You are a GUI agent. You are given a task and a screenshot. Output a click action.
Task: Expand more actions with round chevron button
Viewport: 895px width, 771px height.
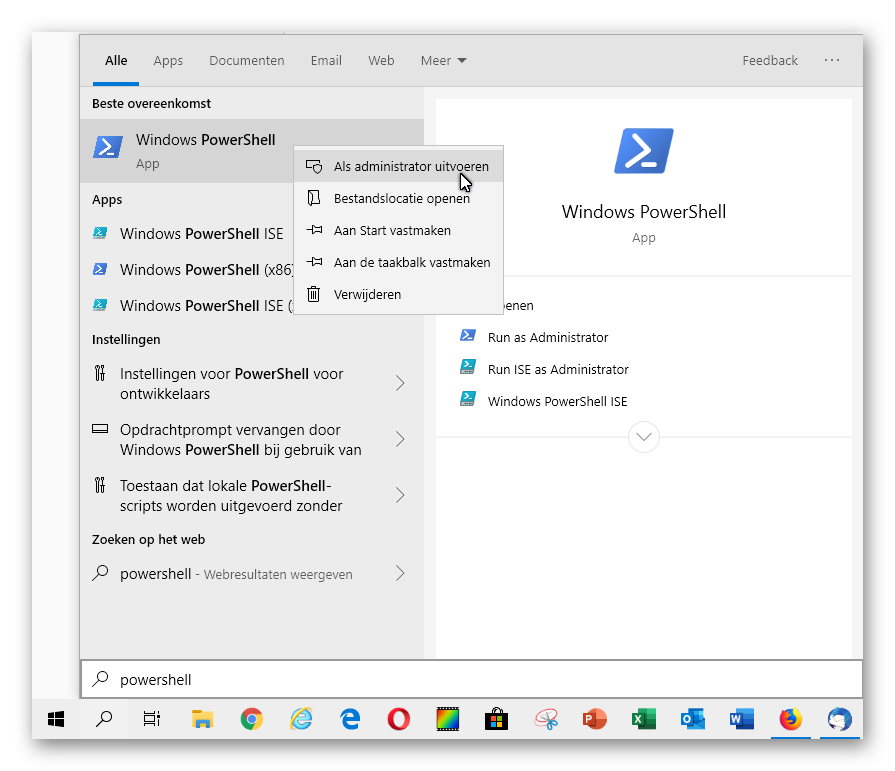(x=643, y=437)
